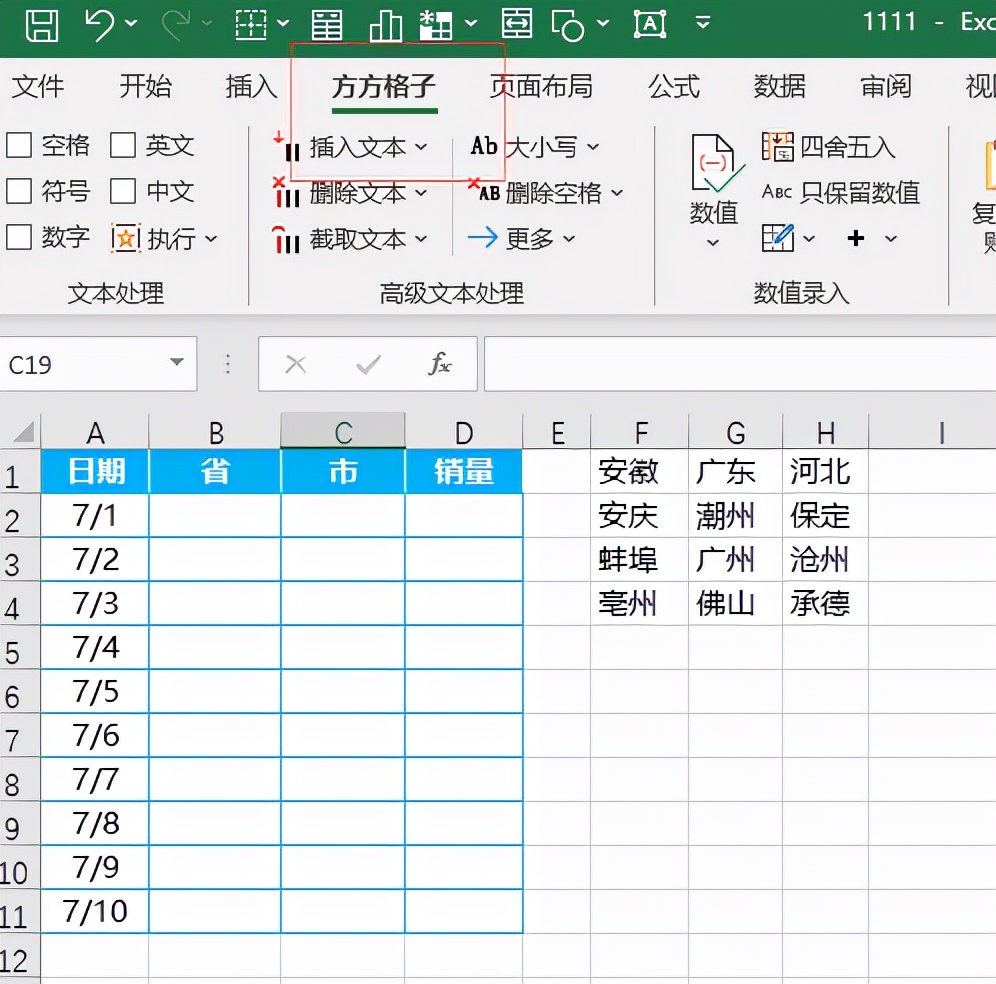Click the formula bar cancel X icon
Viewport: 996px width, 984px height.
296,365
